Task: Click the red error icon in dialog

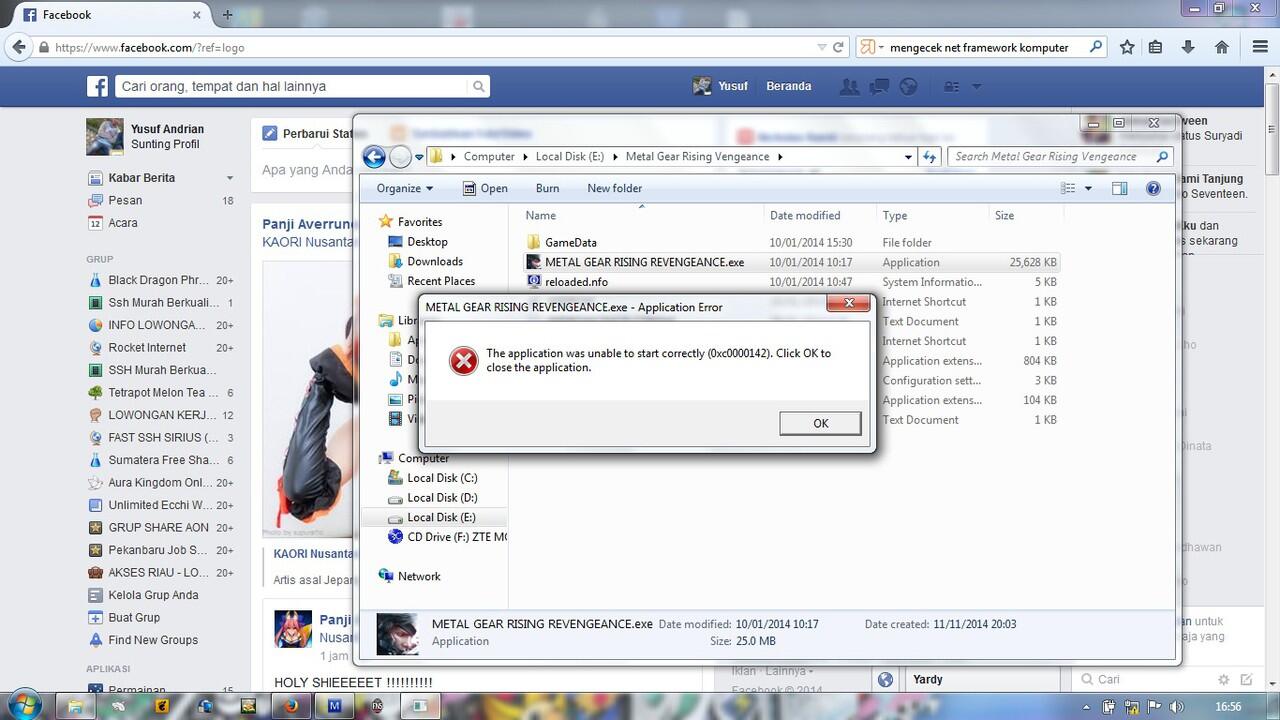Action: pos(463,361)
